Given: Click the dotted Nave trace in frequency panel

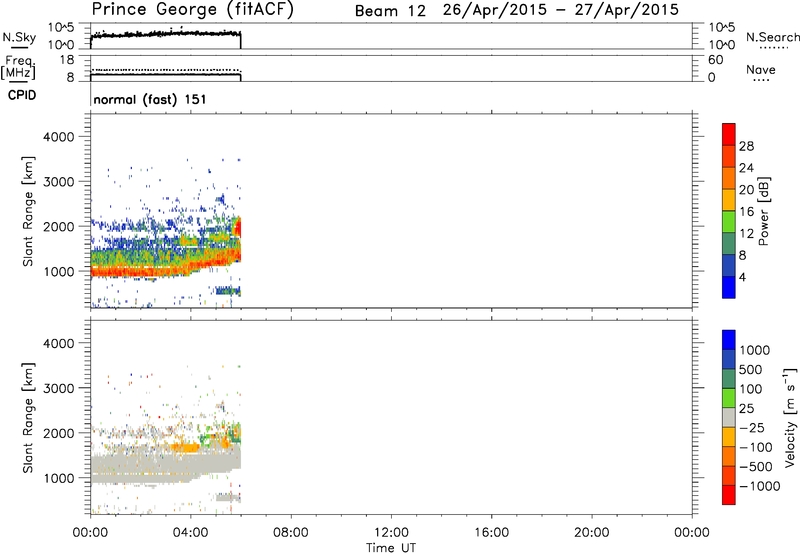Looking at the screenshot, I should (x=165, y=70).
